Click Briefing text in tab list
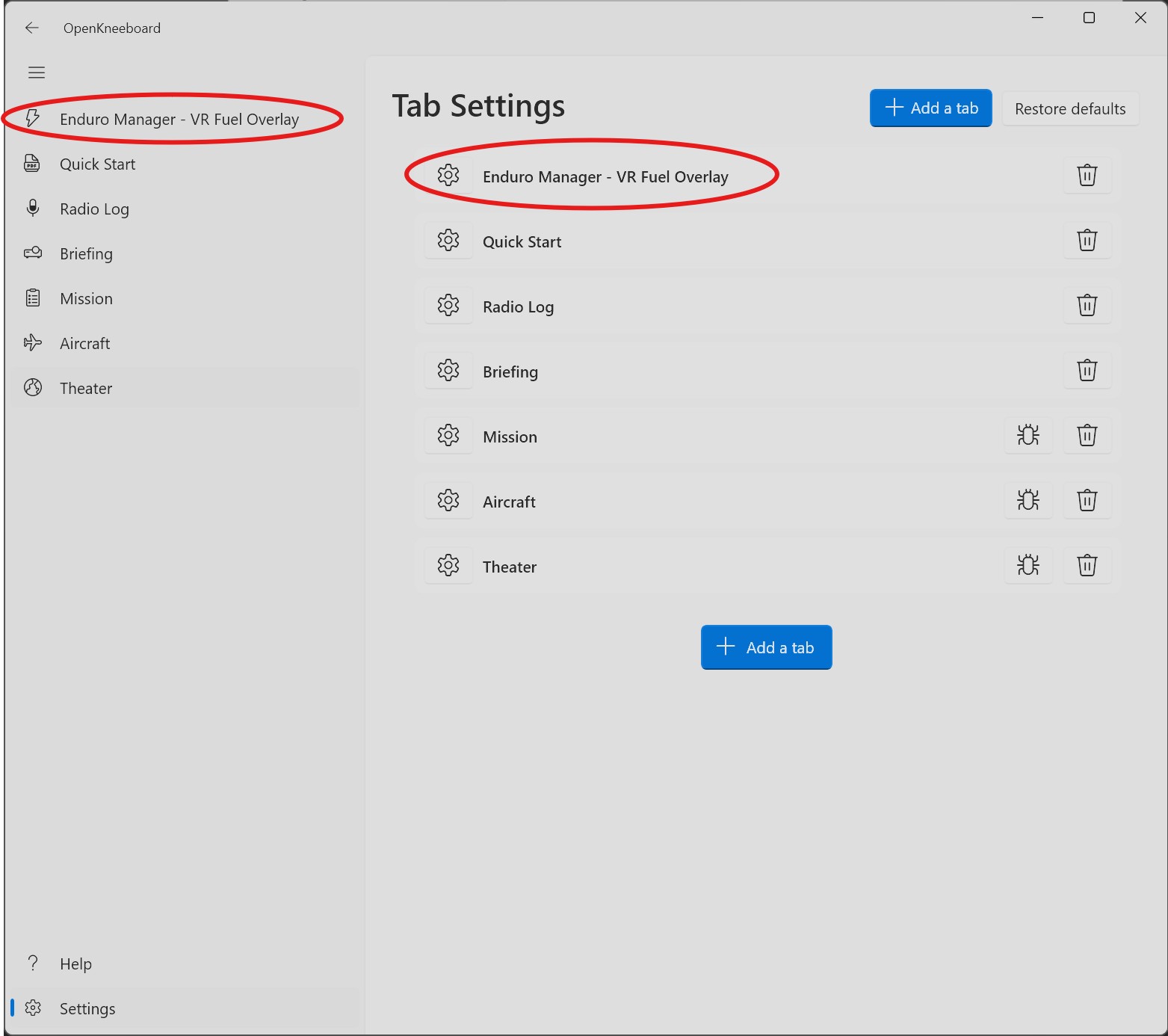The height and width of the screenshot is (1036, 1168). (510, 372)
